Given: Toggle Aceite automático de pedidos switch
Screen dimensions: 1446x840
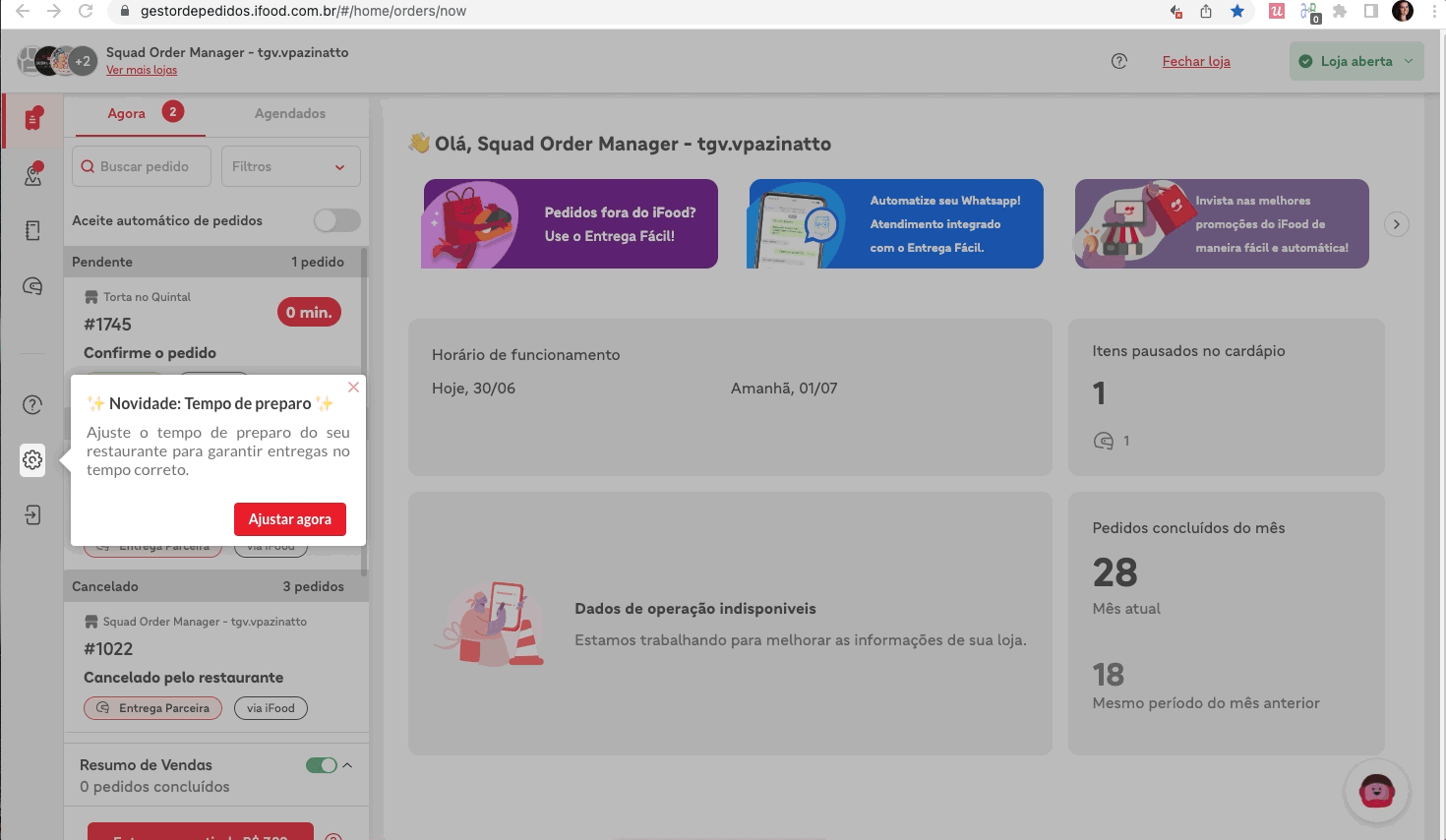Looking at the screenshot, I should click(337, 220).
